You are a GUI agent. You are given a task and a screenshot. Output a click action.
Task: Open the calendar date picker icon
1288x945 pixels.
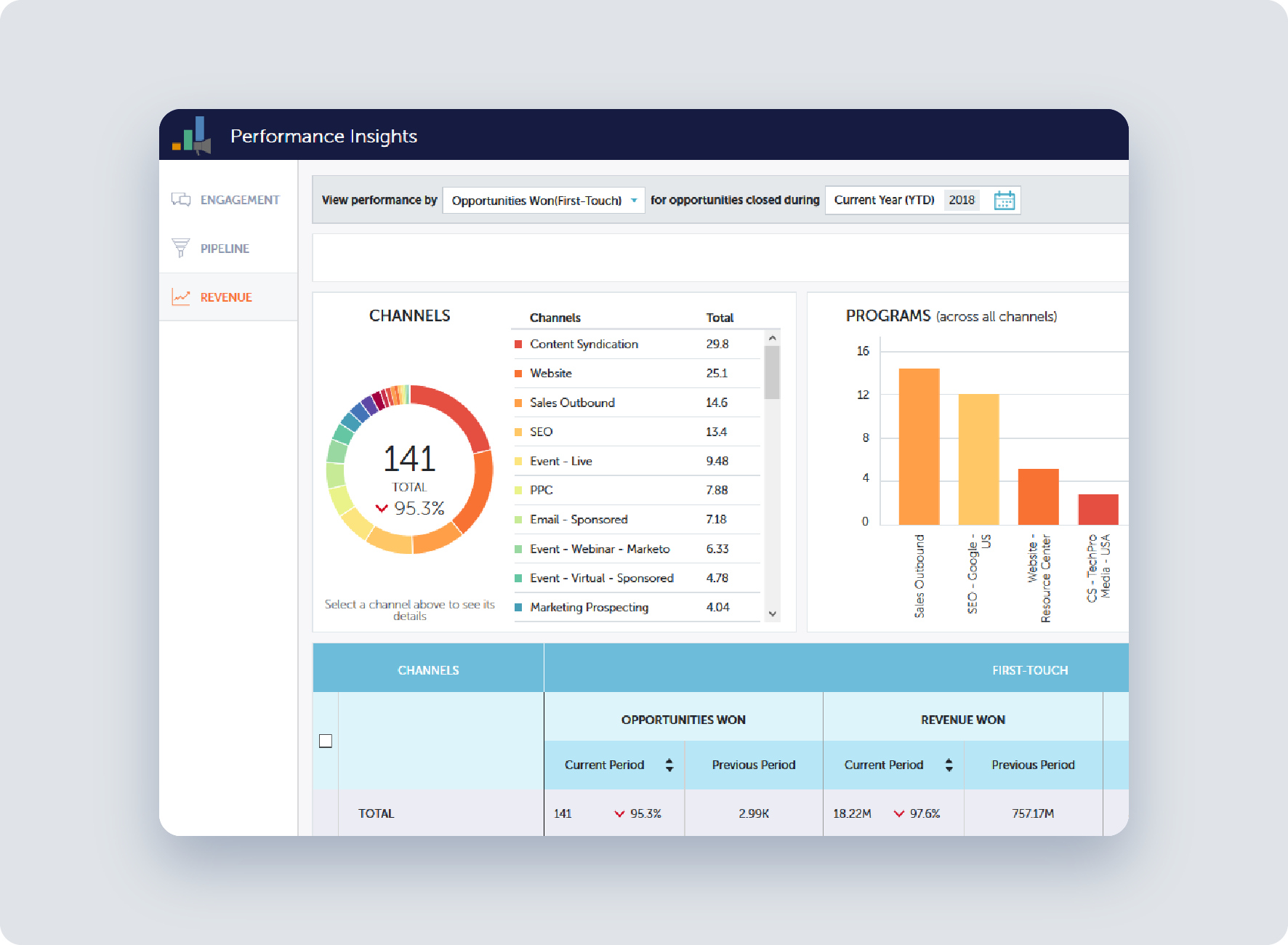1005,200
